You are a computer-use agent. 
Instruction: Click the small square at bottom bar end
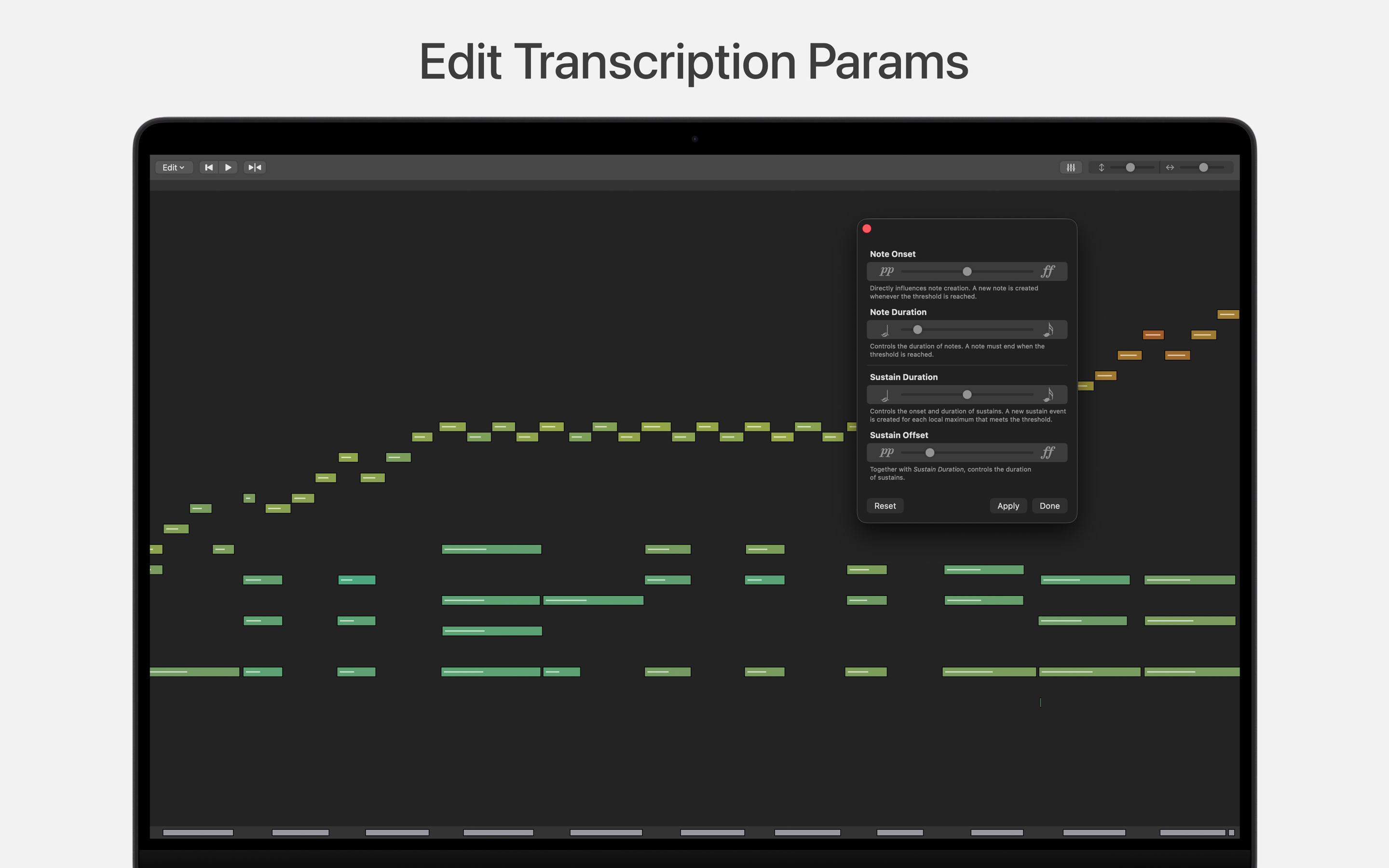coord(1231,832)
